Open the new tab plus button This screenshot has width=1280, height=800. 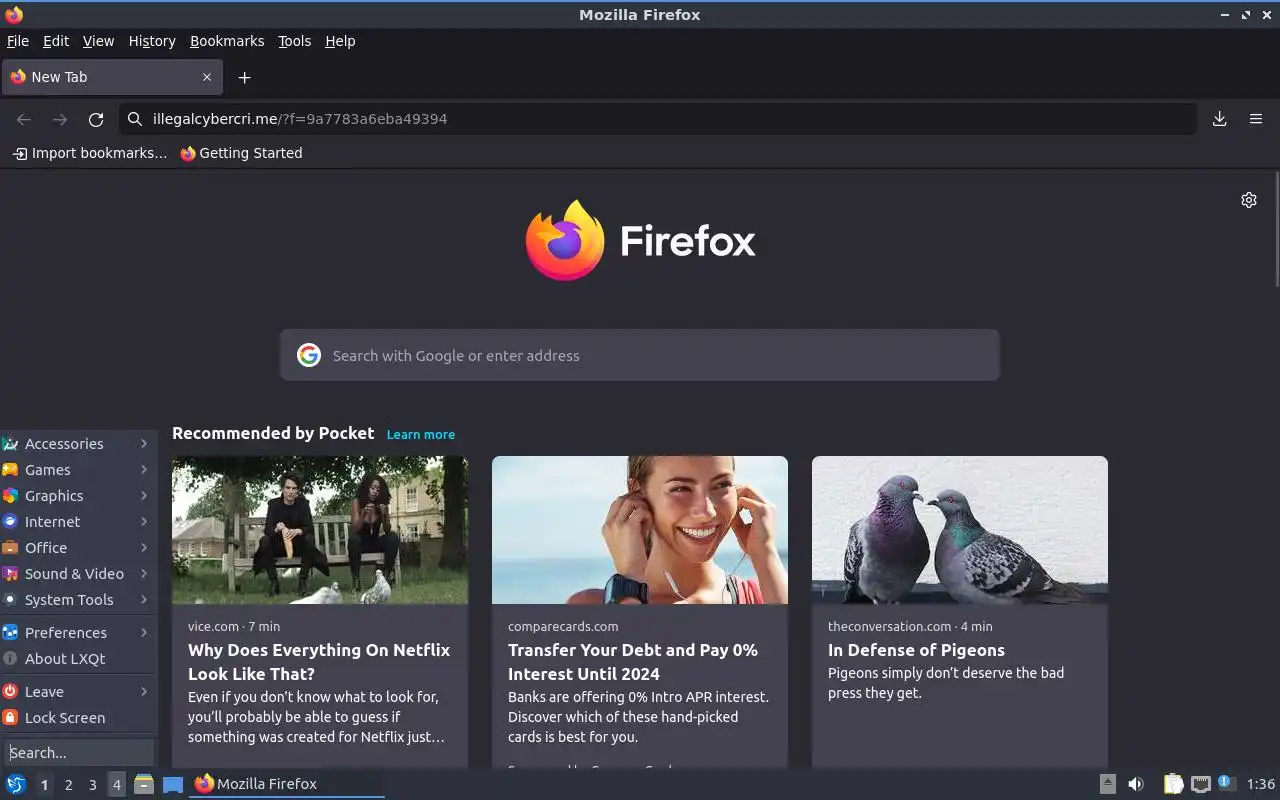244,77
